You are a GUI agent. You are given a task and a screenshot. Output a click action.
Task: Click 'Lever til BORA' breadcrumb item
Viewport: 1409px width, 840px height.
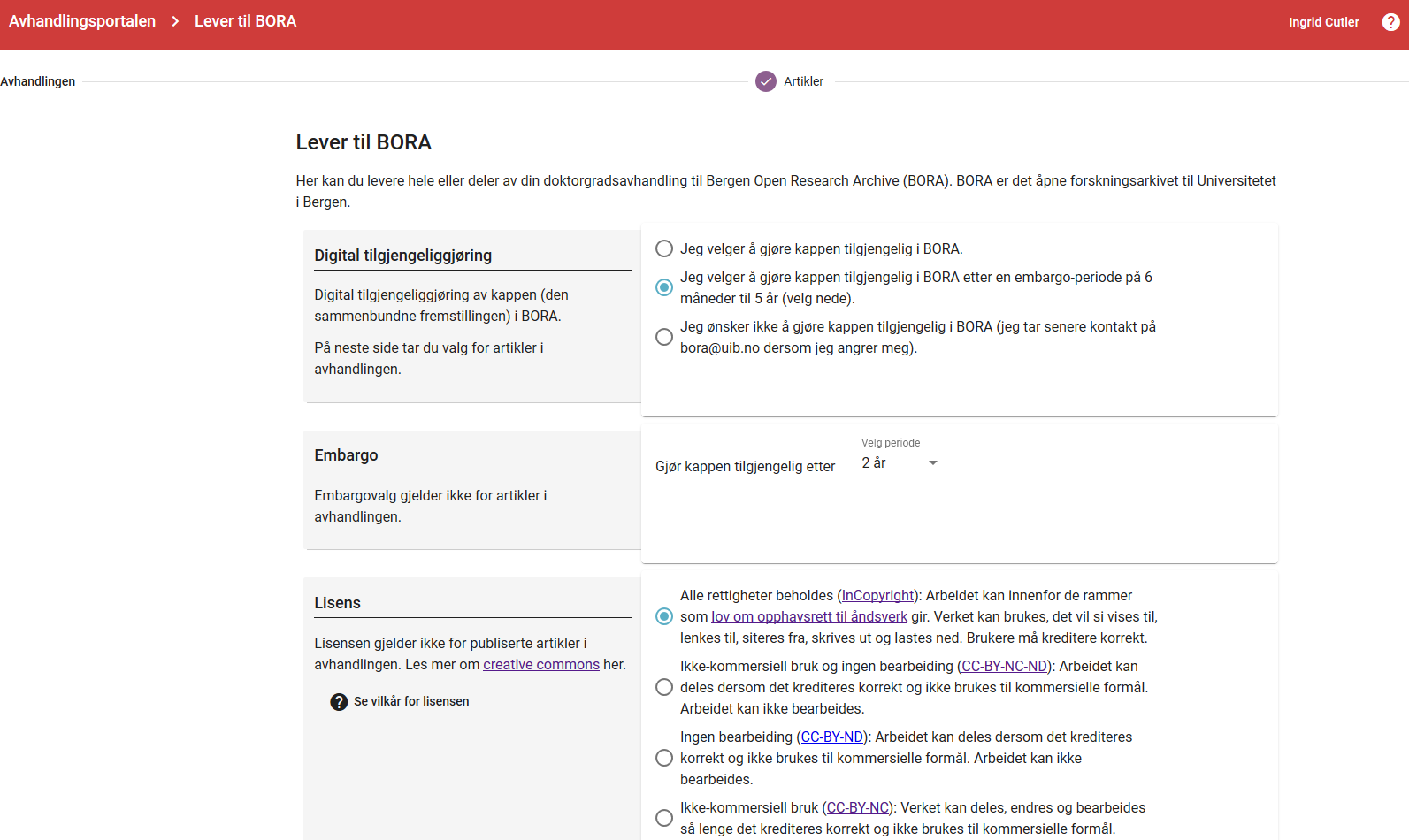pos(246,21)
